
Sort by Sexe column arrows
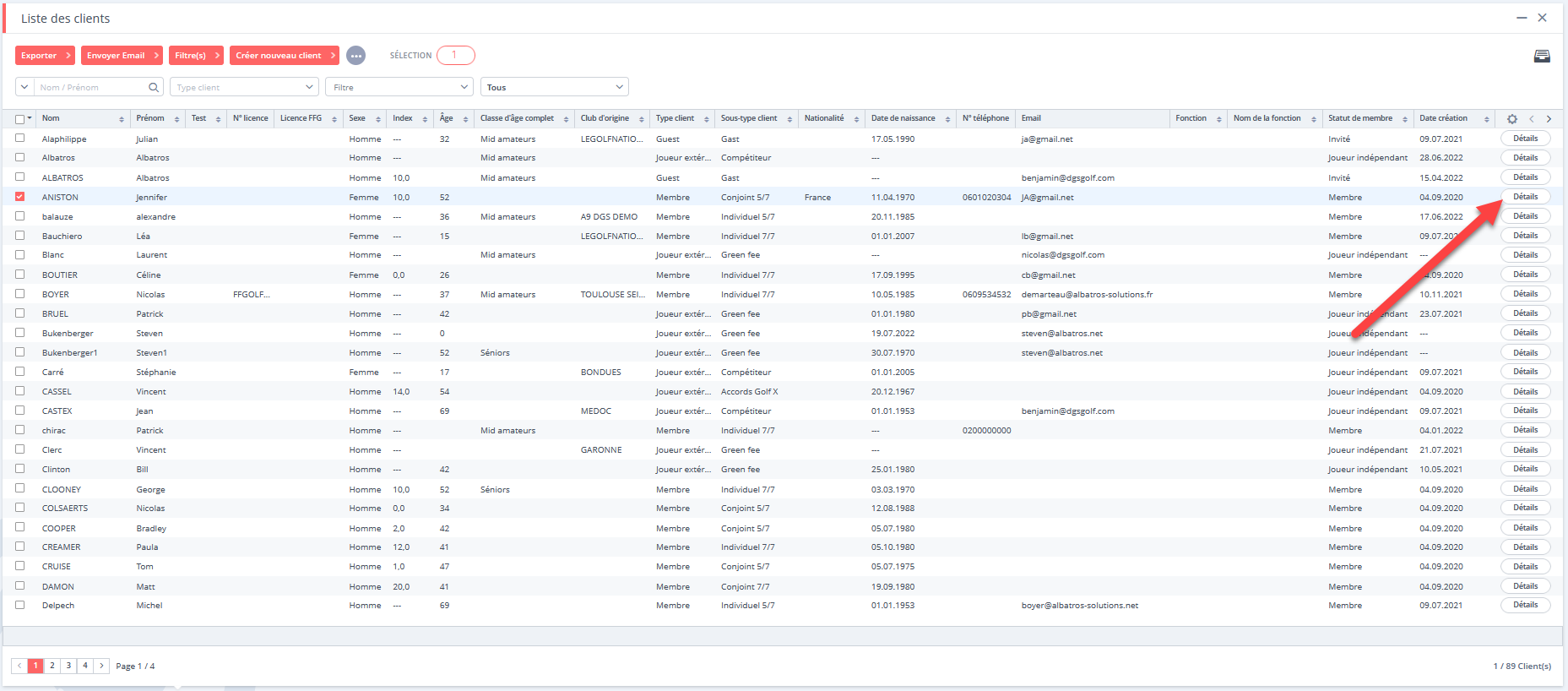(x=378, y=119)
